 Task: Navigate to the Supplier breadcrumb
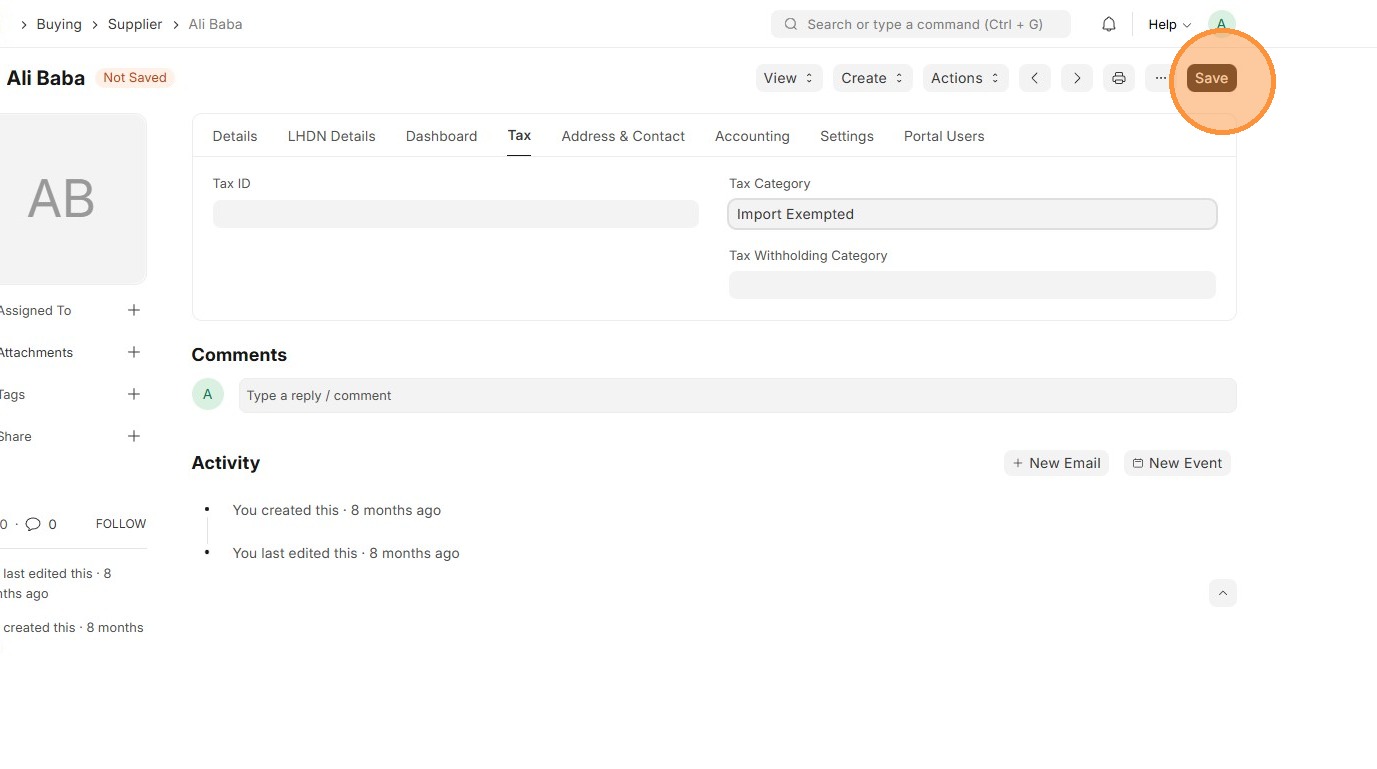click(x=135, y=24)
